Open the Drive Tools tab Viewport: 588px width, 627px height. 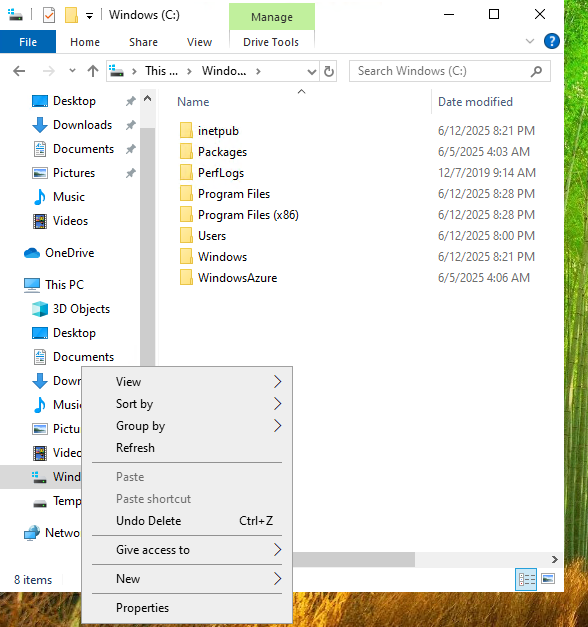pyautogui.click(x=271, y=42)
